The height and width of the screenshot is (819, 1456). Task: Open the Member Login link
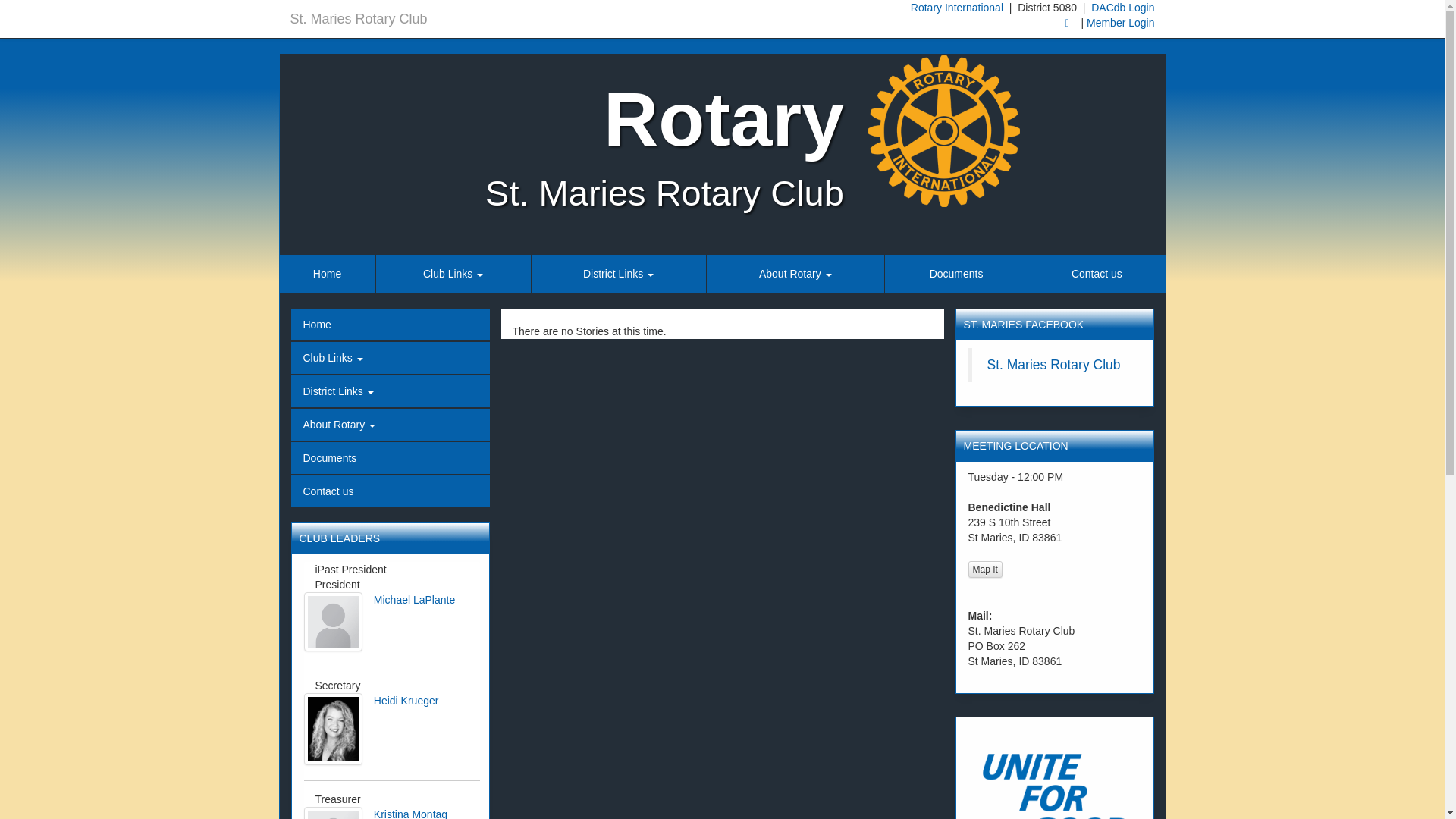(1120, 23)
